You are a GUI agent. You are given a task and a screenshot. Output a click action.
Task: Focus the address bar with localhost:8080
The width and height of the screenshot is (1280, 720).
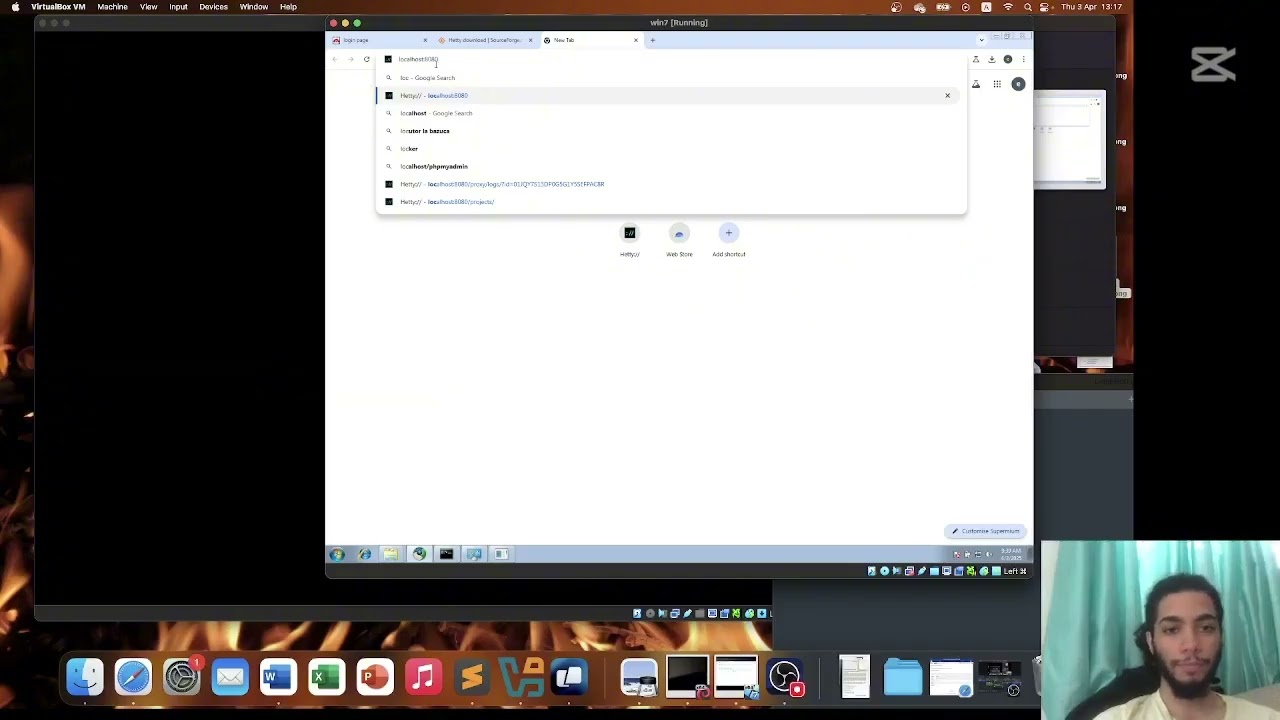click(x=670, y=59)
